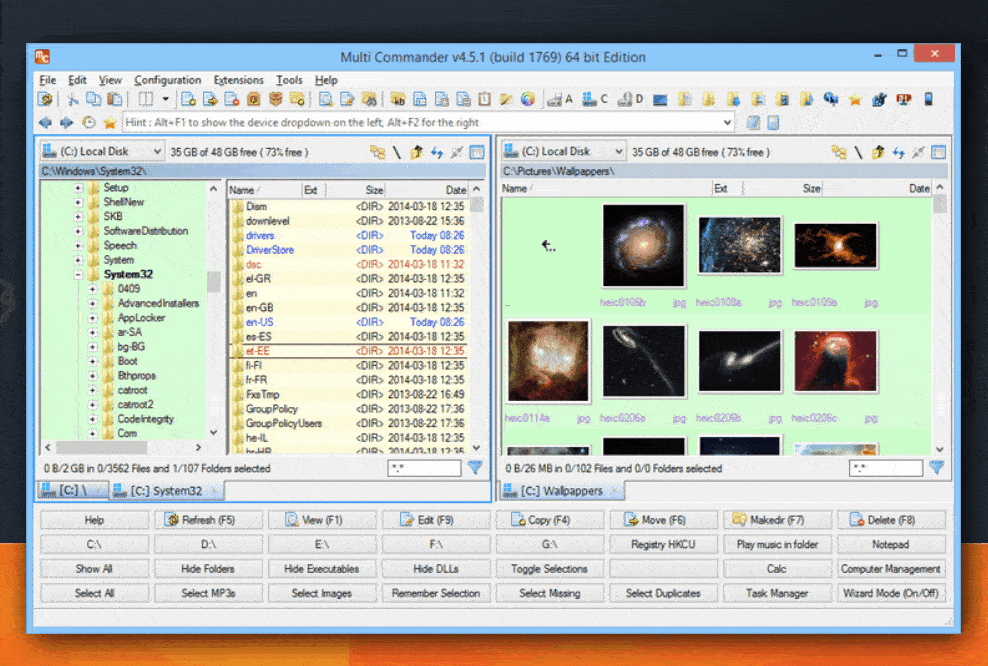The height and width of the screenshot is (666, 988).
Task: Open the split view toolbar dropdown arrow
Action: 165,99
